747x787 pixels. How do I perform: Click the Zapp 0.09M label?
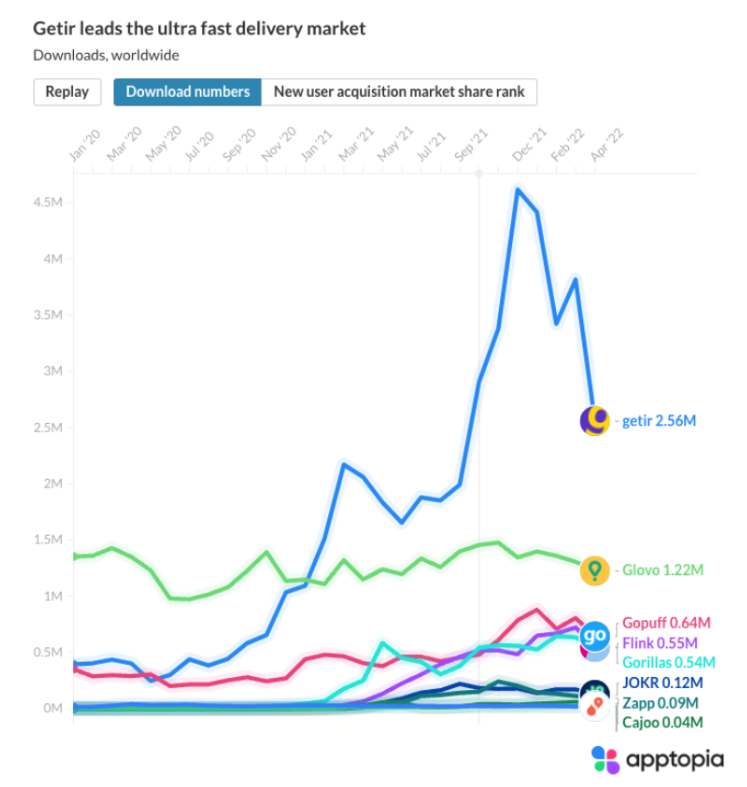point(660,703)
